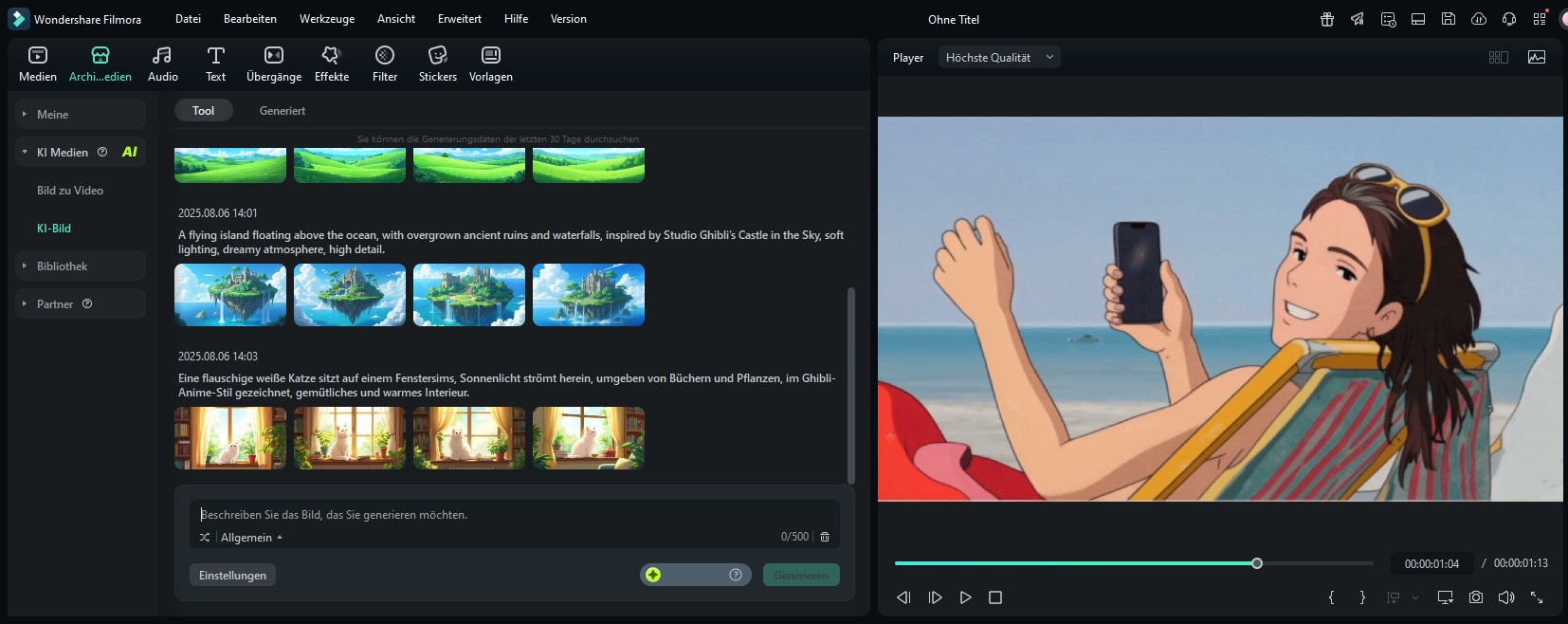This screenshot has height=624, width=1568.
Task: Click the Generieren button
Action: tap(801, 576)
